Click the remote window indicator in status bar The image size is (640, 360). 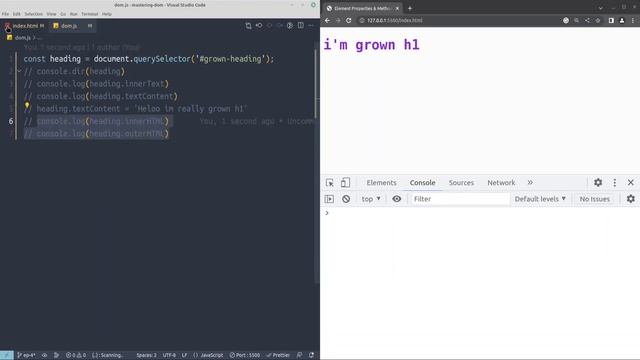(x=7, y=355)
